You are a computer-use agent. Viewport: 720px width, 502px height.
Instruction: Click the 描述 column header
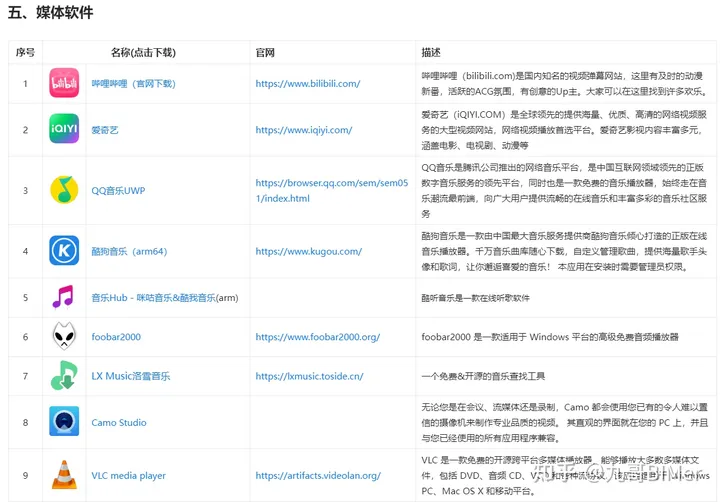(x=431, y=52)
